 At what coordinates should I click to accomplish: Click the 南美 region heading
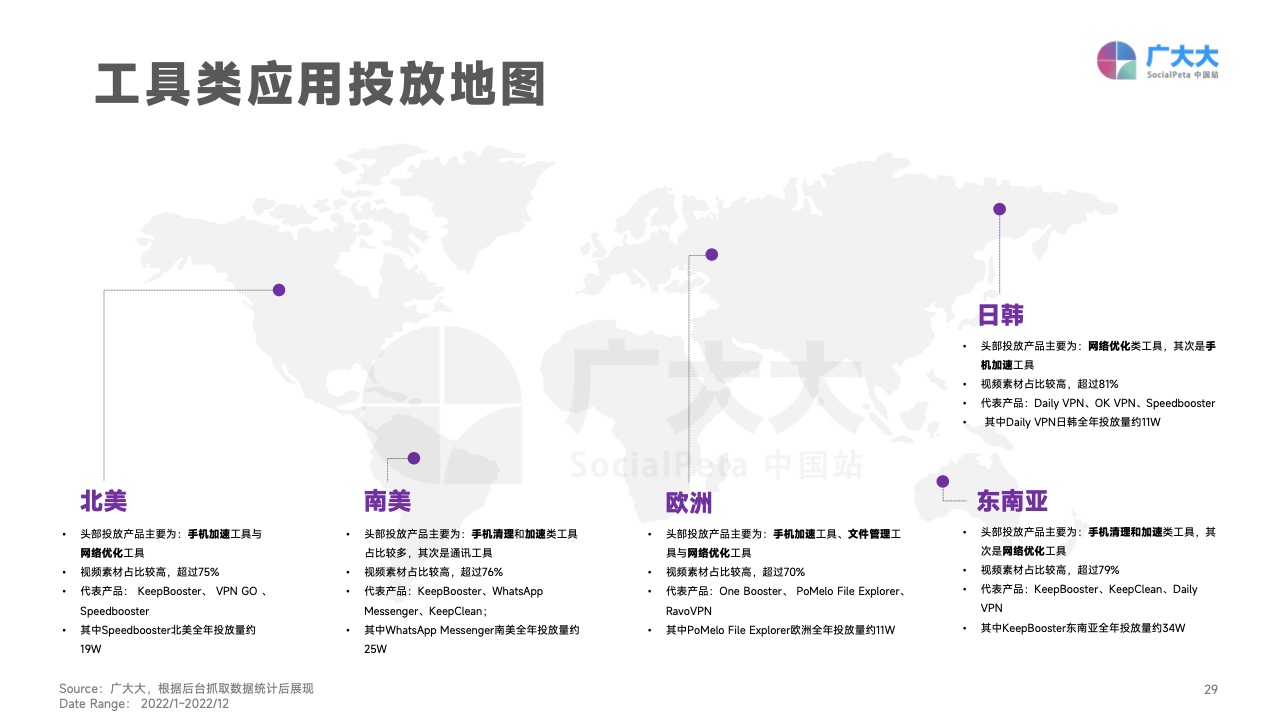(x=388, y=500)
